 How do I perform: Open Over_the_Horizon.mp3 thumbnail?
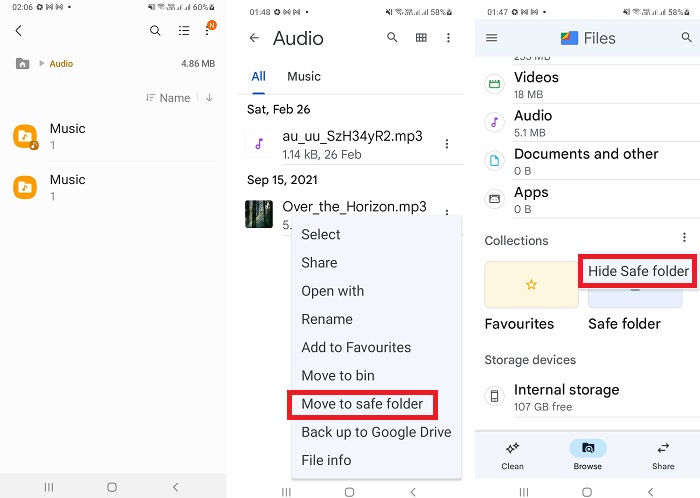tap(259, 214)
